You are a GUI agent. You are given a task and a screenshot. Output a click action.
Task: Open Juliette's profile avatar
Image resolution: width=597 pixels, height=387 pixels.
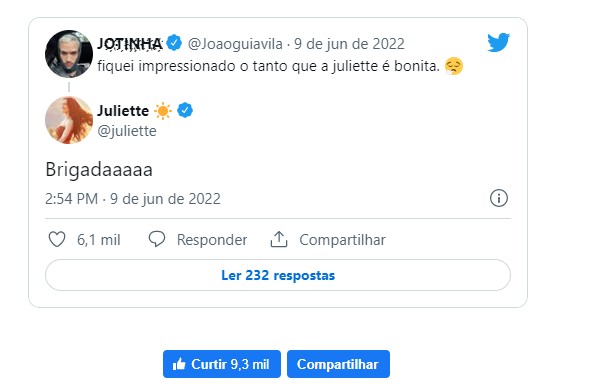pyautogui.click(x=69, y=120)
